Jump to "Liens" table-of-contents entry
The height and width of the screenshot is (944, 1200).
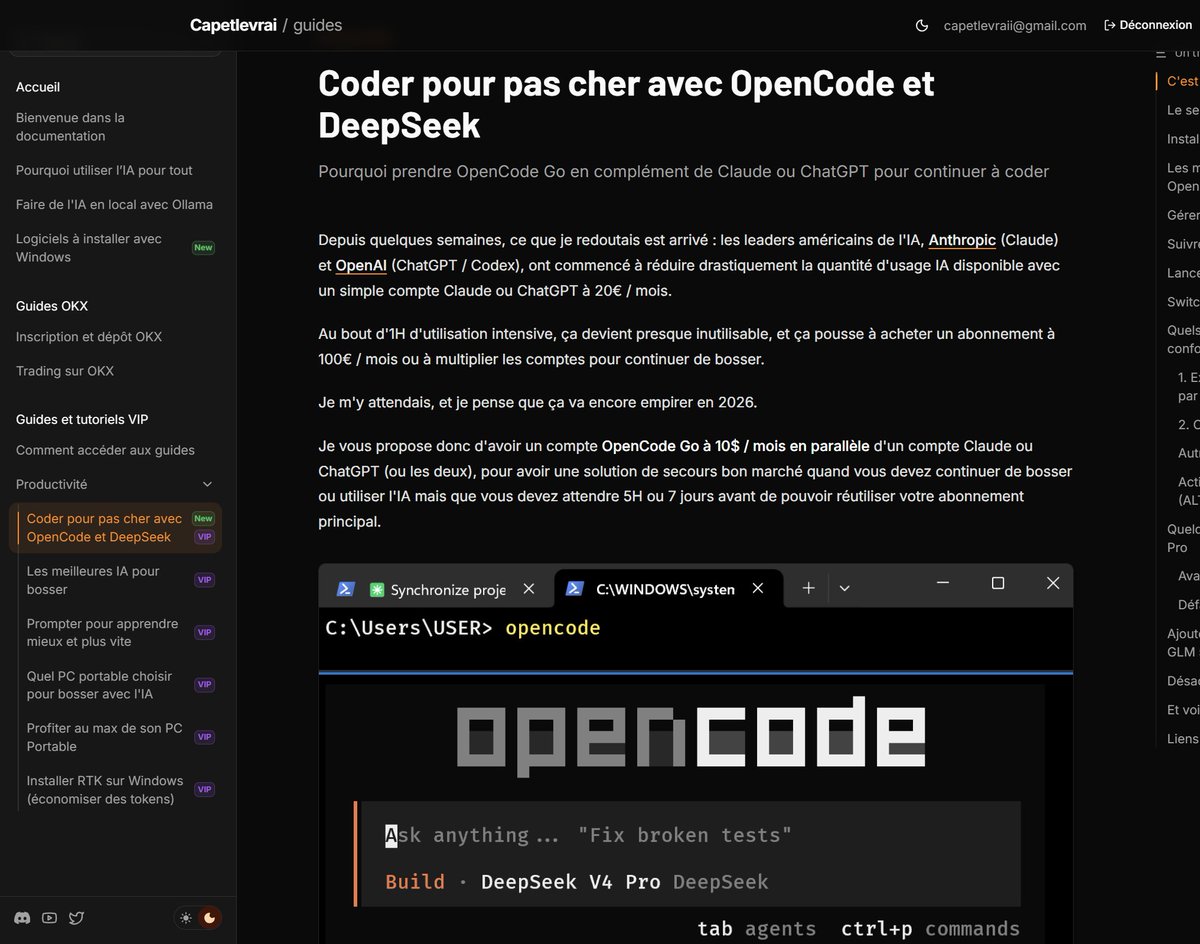tap(1183, 739)
